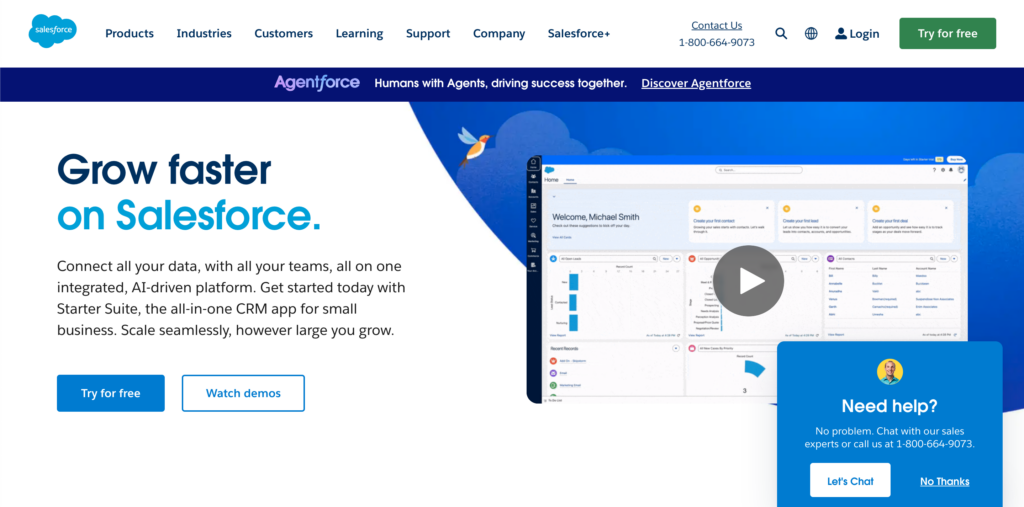Screen dimensions: 1024x507
Task: Follow the Discover Agentforce link
Action: pyautogui.click(x=696, y=83)
